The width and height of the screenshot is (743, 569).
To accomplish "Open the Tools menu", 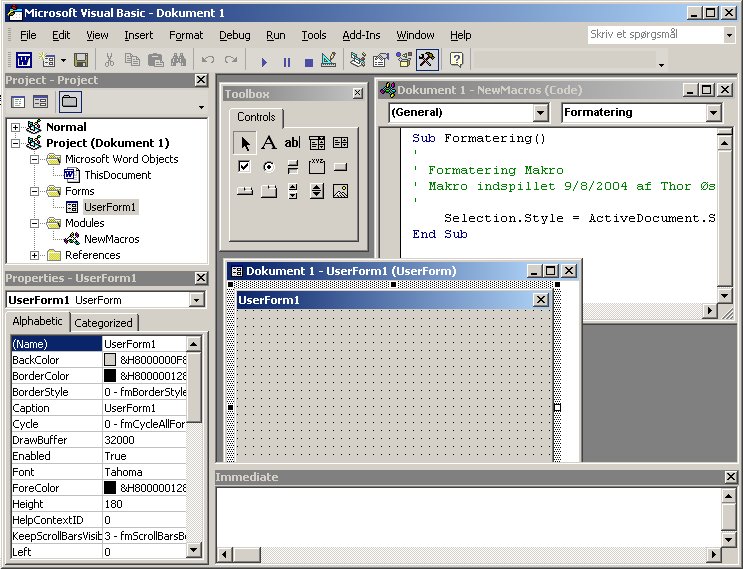I will pos(314,35).
